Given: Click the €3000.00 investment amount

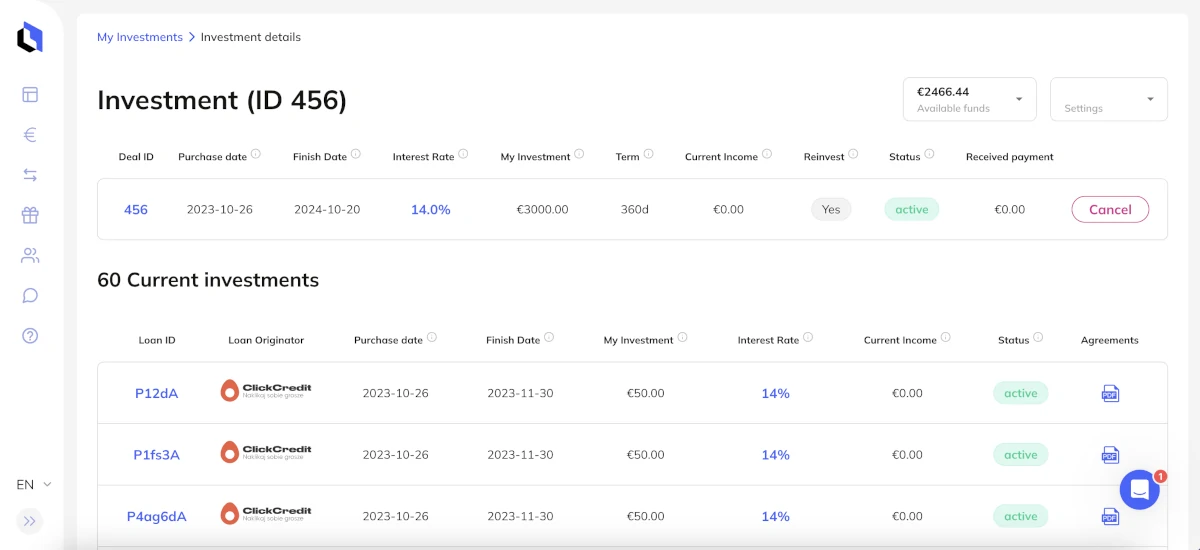Looking at the screenshot, I should 543,209.
